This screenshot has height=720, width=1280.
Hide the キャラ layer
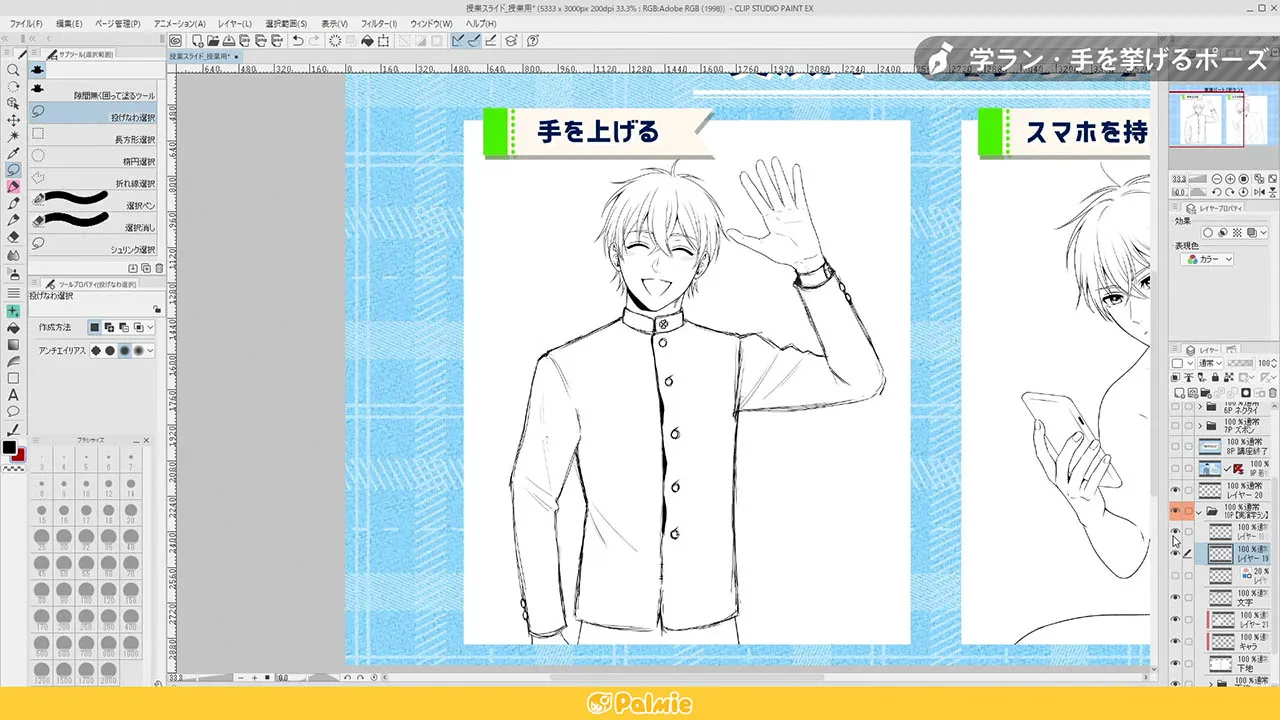tap(1174, 640)
